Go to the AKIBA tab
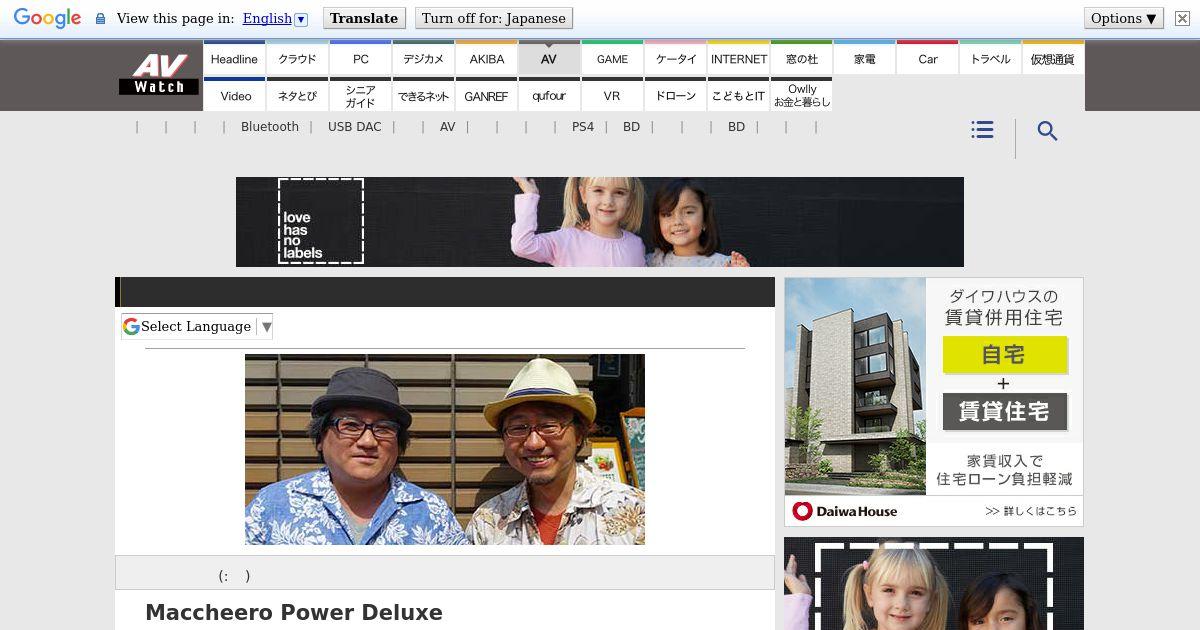The width and height of the screenshot is (1200, 630). pos(486,58)
